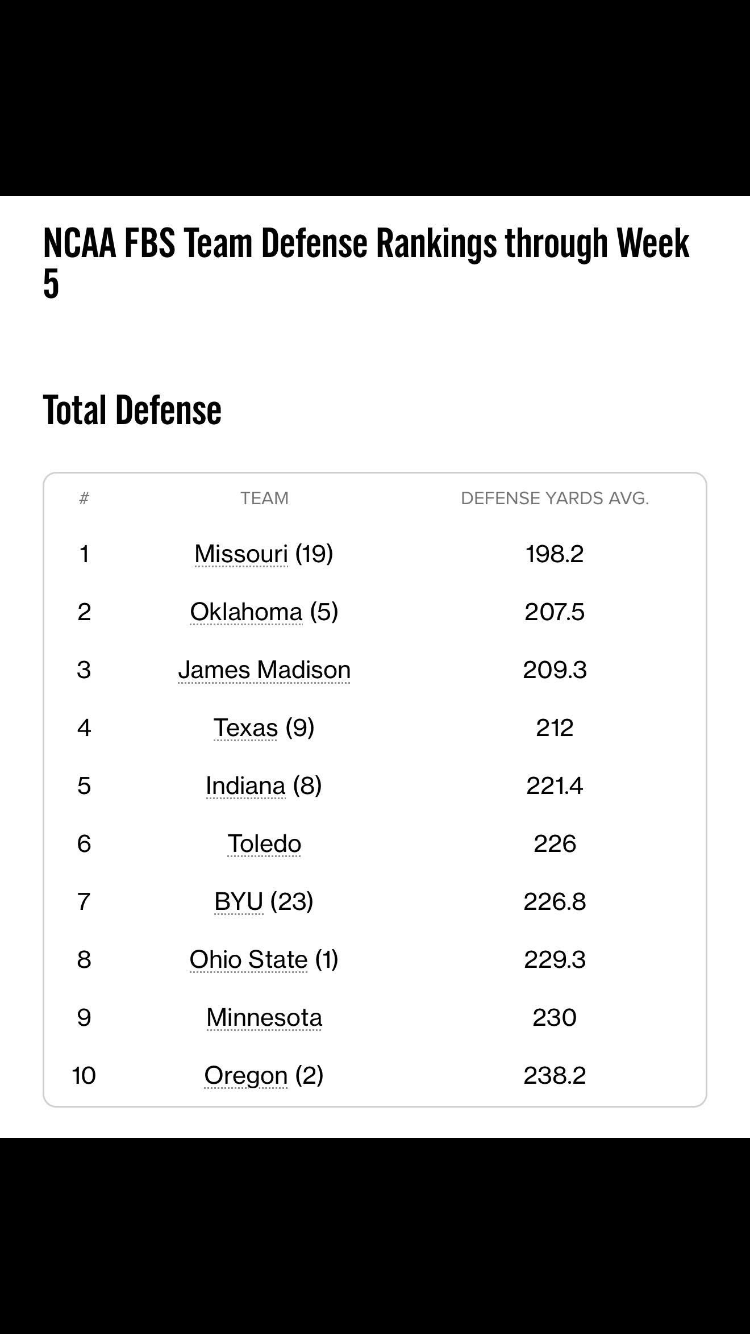This screenshot has width=750, height=1334.
Task: Select the Texas team link
Action: [245, 728]
